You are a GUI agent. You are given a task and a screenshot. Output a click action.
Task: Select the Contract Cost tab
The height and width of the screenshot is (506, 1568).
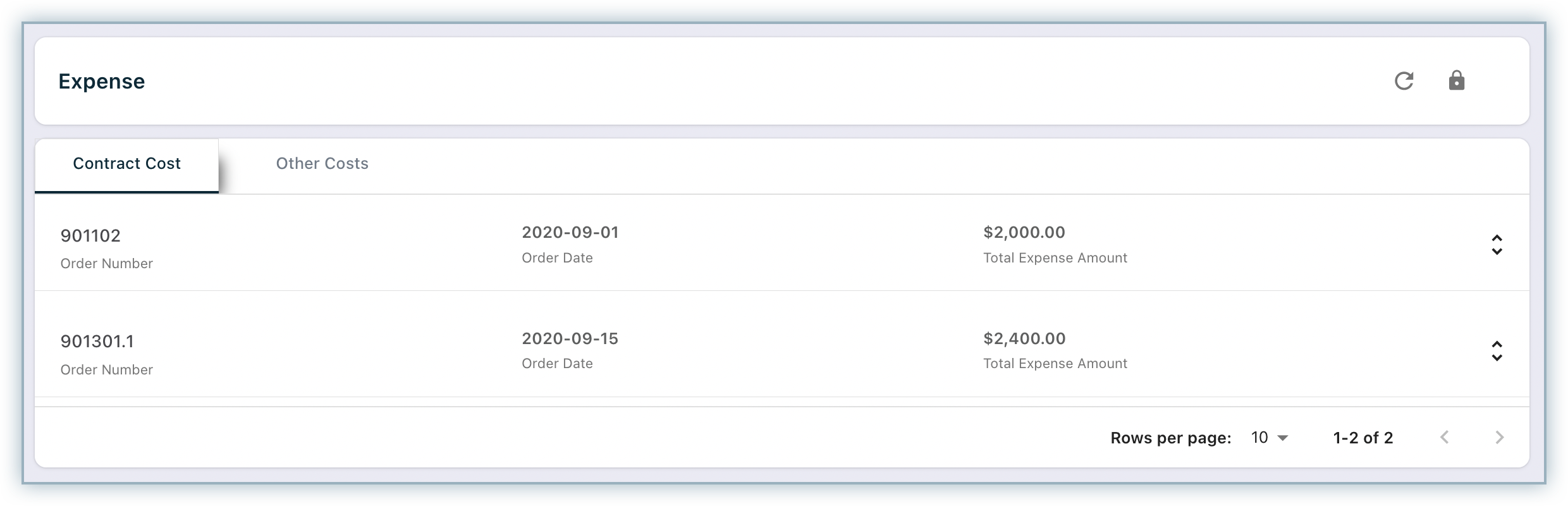126,165
